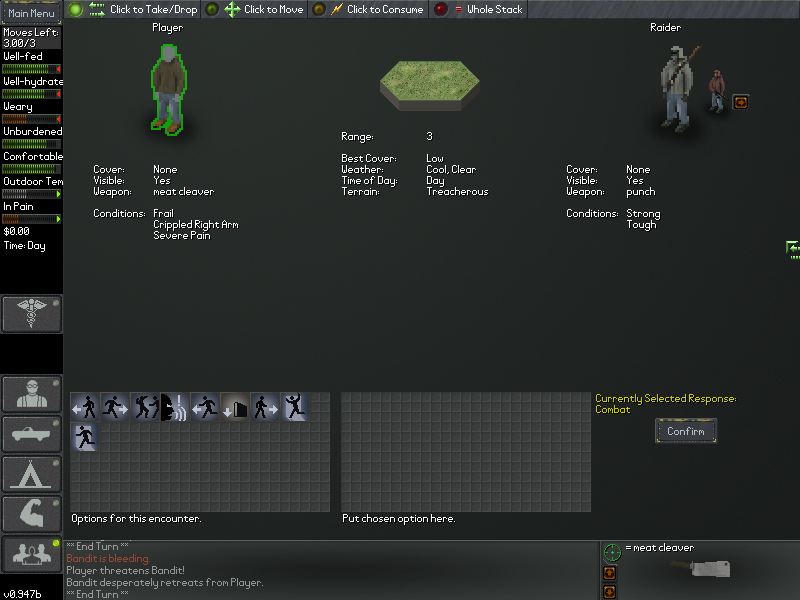Select the arms-raised surrender option
The width and height of the screenshot is (800, 600).
point(294,407)
